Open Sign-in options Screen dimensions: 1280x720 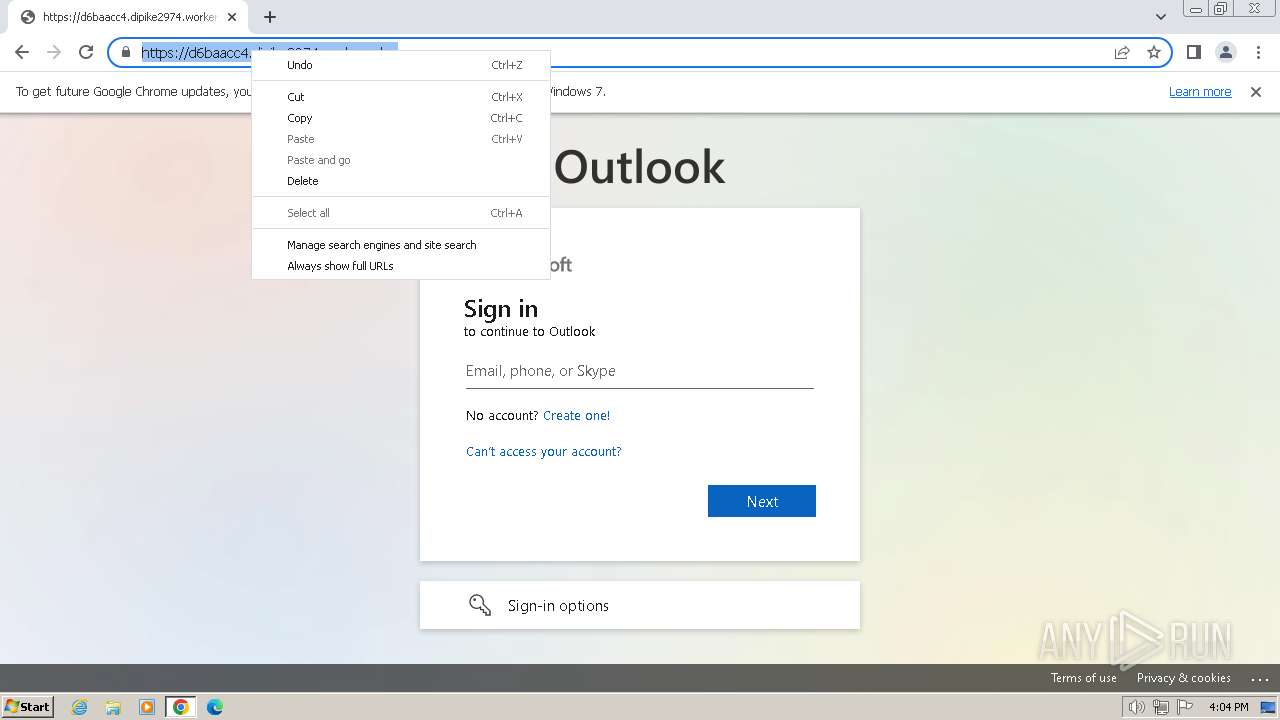(640, 605)
